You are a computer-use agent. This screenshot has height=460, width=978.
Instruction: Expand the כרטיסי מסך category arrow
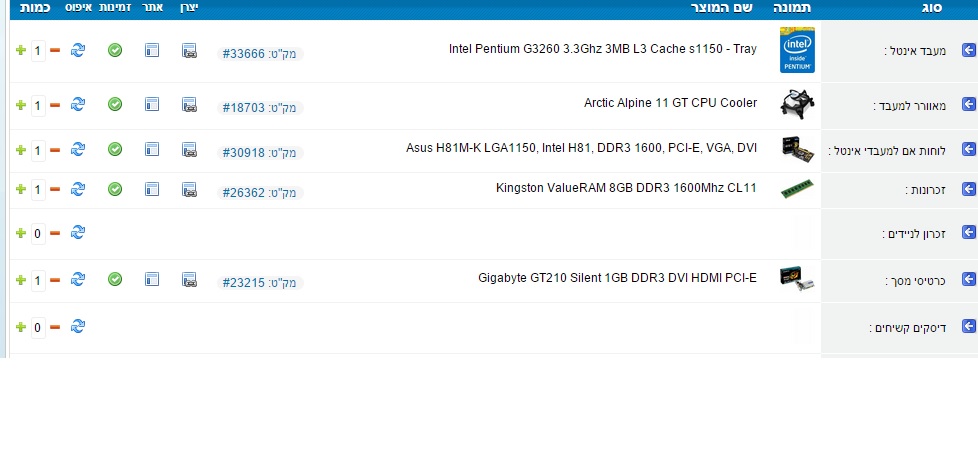pos(967,280)
